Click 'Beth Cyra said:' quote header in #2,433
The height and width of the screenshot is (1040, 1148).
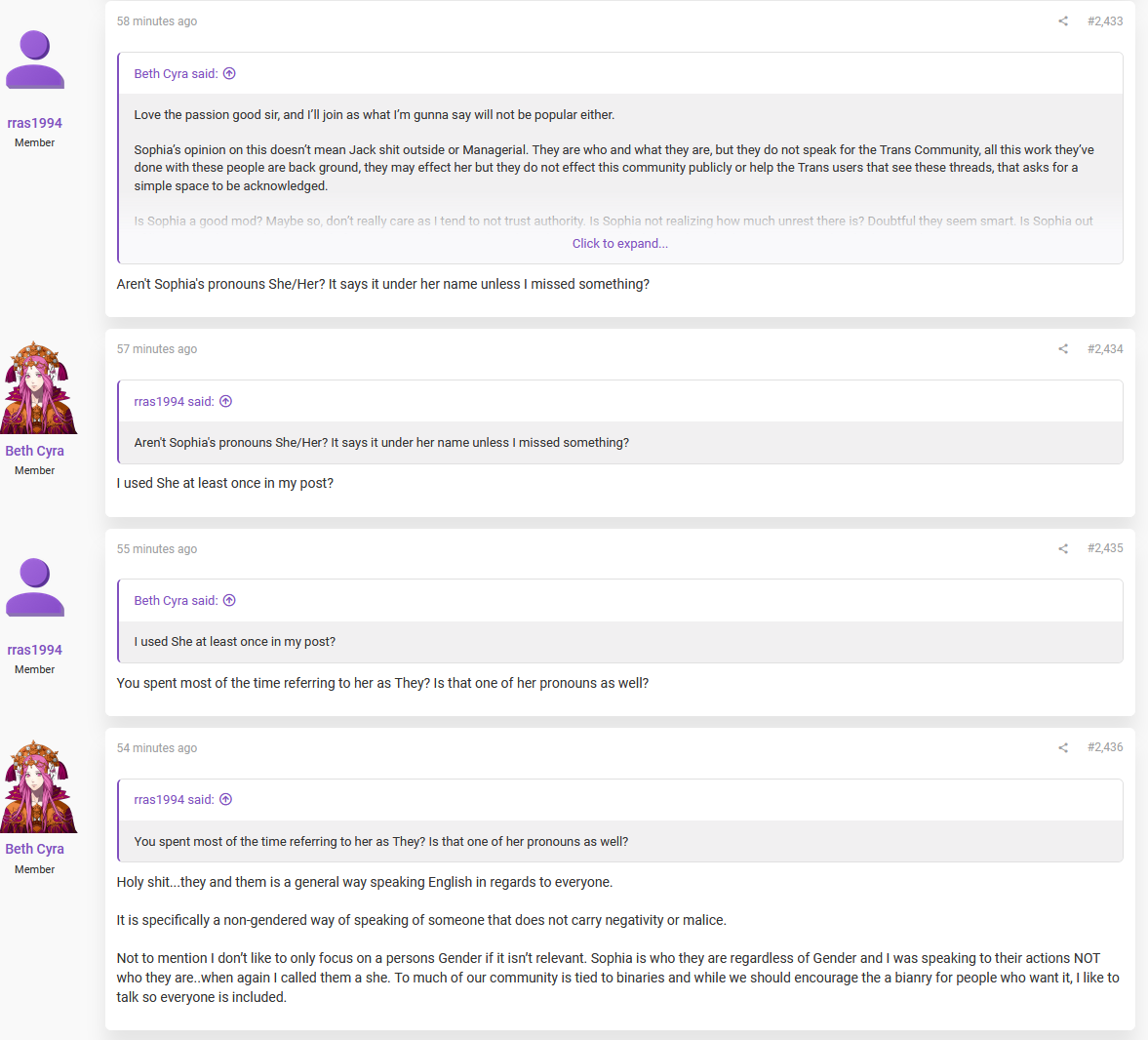(176, 73)
